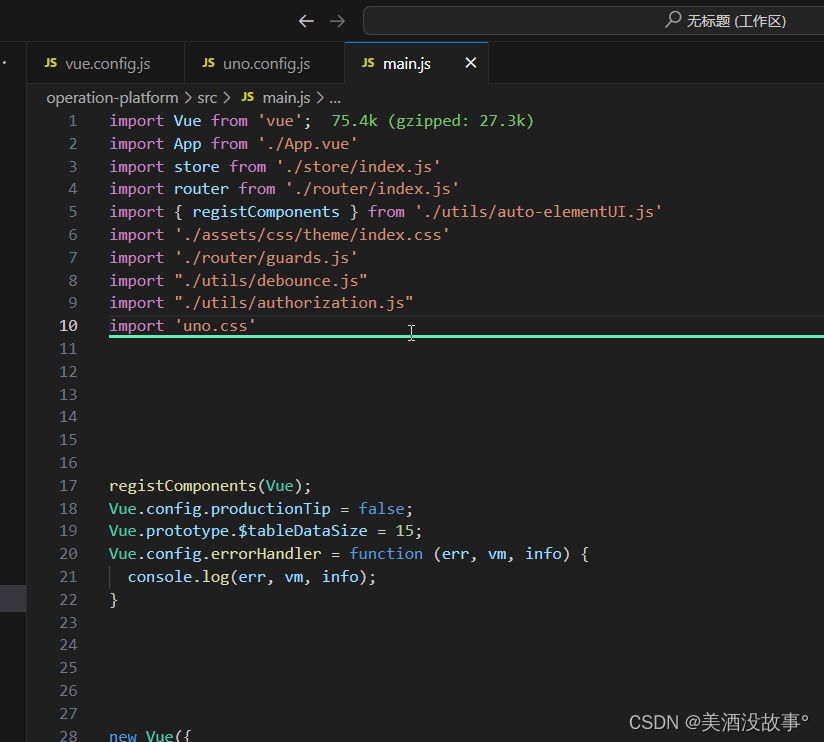Screen dimensions: 824x742
Task: Select line number 10 in the gutter
Action: (x=68, y=325)
